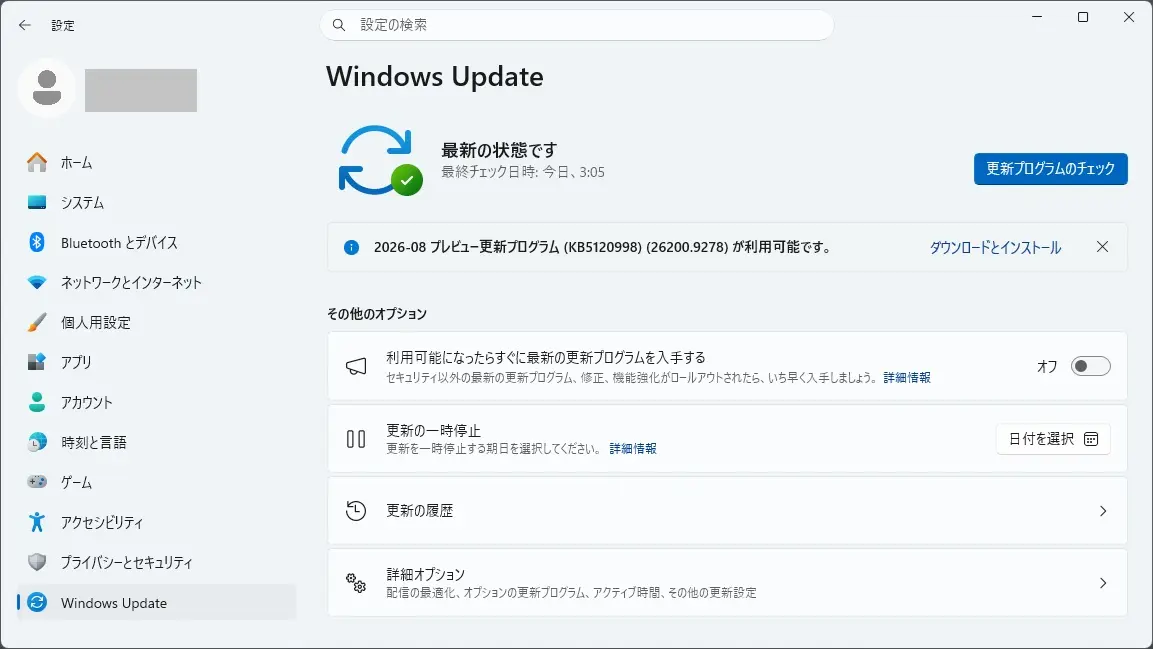Click the 時刻と言語 globe clock icon
The image size is (1153, 649).
point(37,442)
